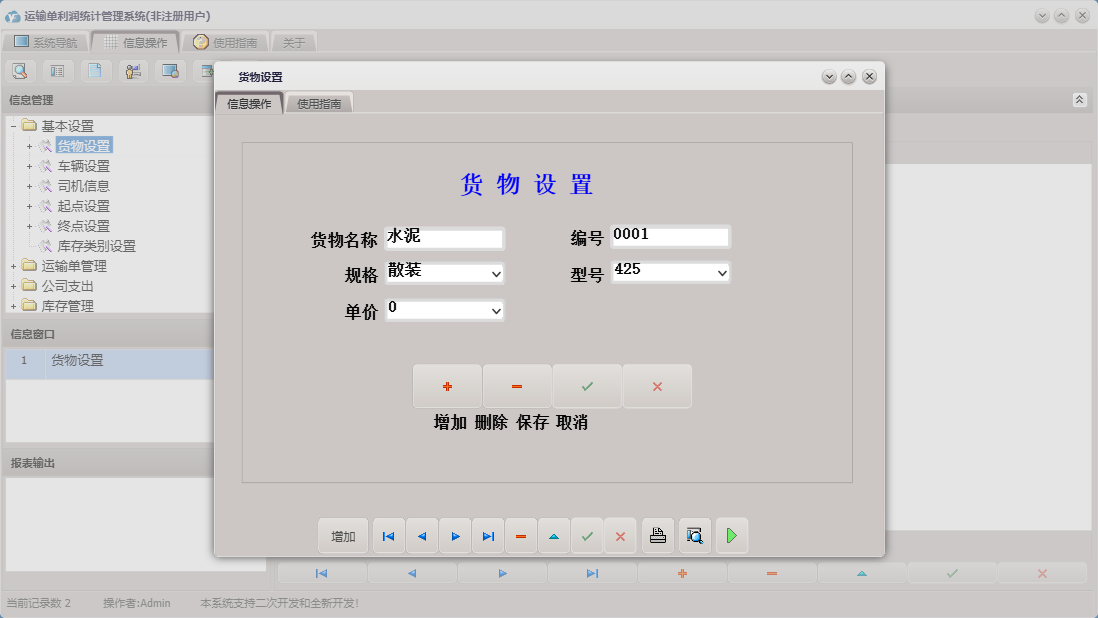Delete record using red minus icon
1098x618 pixels.
coord(521,535)
